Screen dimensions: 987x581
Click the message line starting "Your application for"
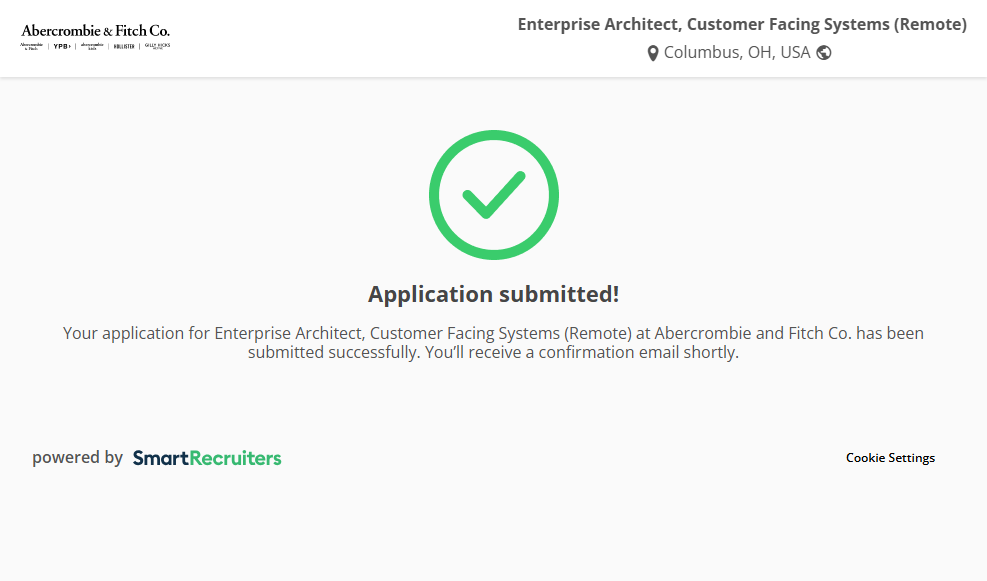(493, 333)
